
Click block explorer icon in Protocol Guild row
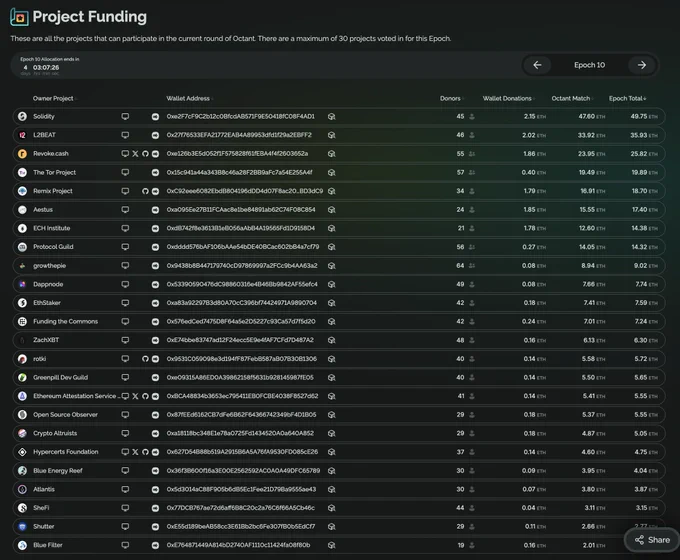click(x=332, y=247)
